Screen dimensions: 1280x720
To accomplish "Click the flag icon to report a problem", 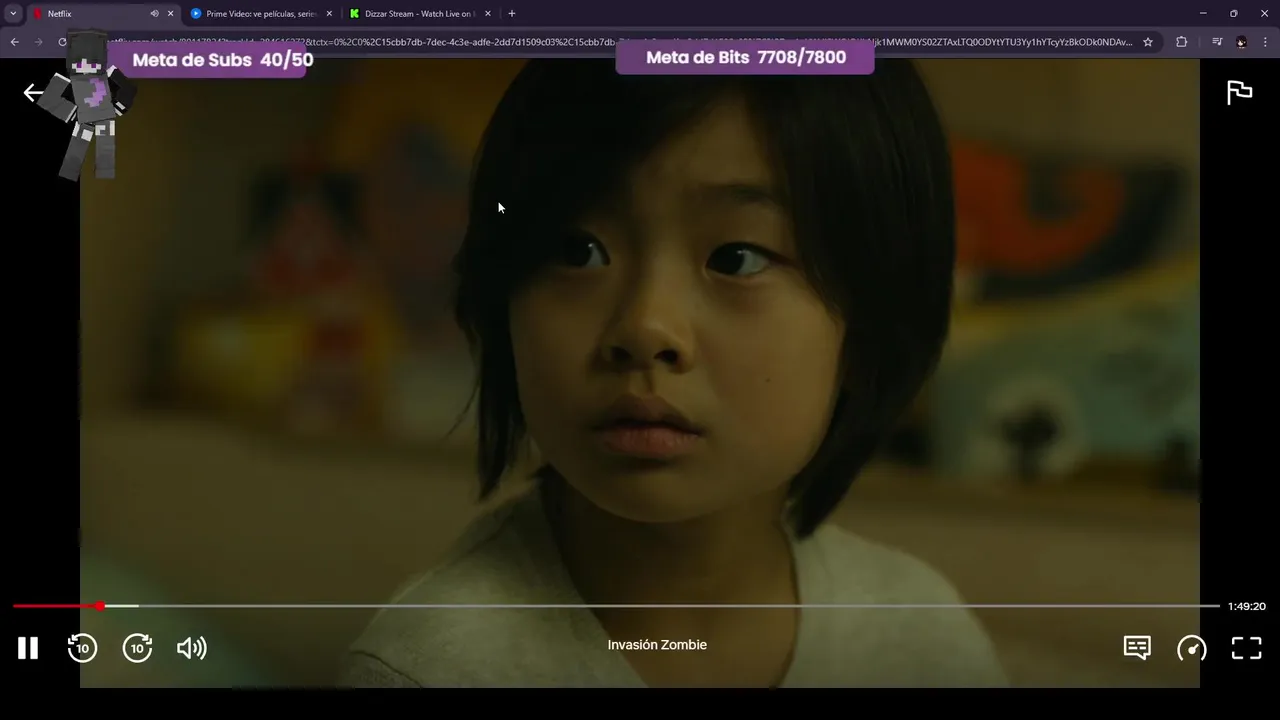I will coord(1240,92).
